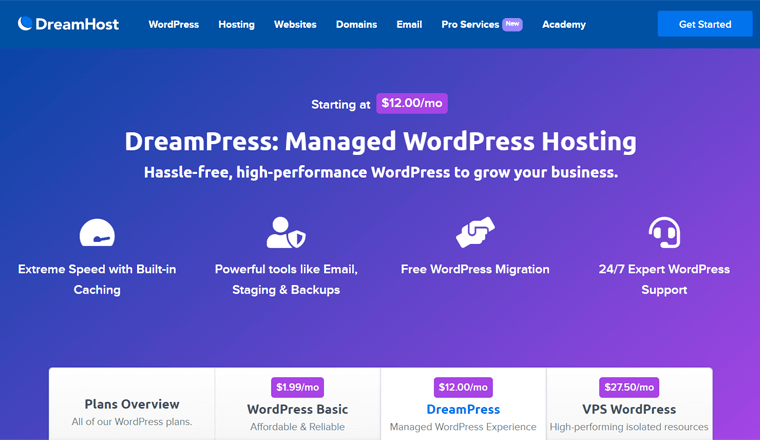Viewport: 760px width, 440px height.
Task: Click the speedometer Extreme Speed icon
Action: pos(97,233)
